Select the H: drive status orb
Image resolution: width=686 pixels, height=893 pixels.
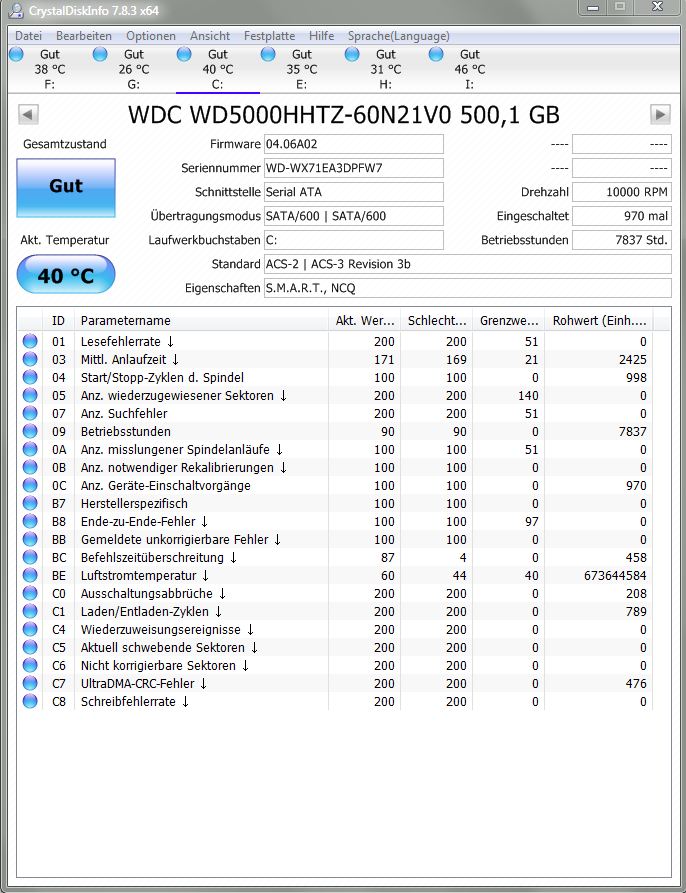tap(352, 54)
